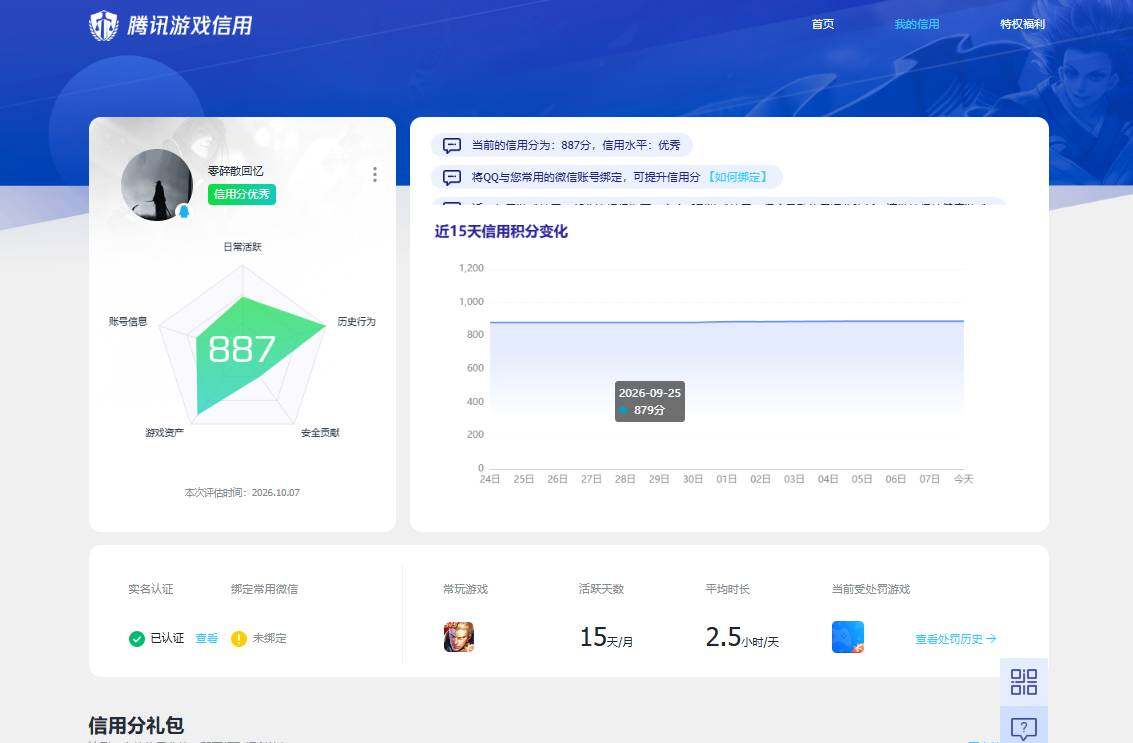The width and height of the screenshot is (1133, 743).
Task: Go to 首页 in top navigation
Action: pyautogui.click(x=823, y=24)
